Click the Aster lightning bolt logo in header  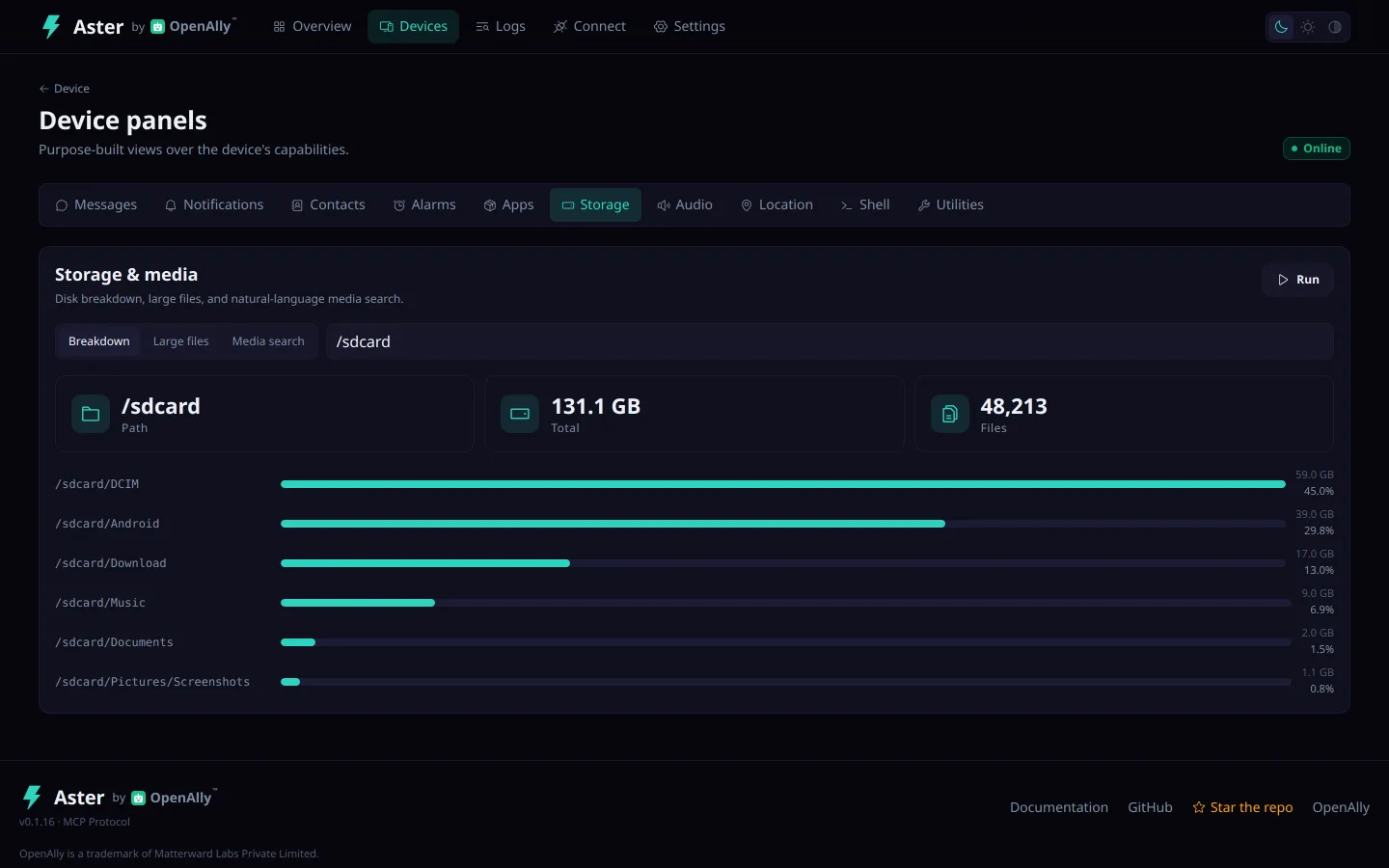51,26
